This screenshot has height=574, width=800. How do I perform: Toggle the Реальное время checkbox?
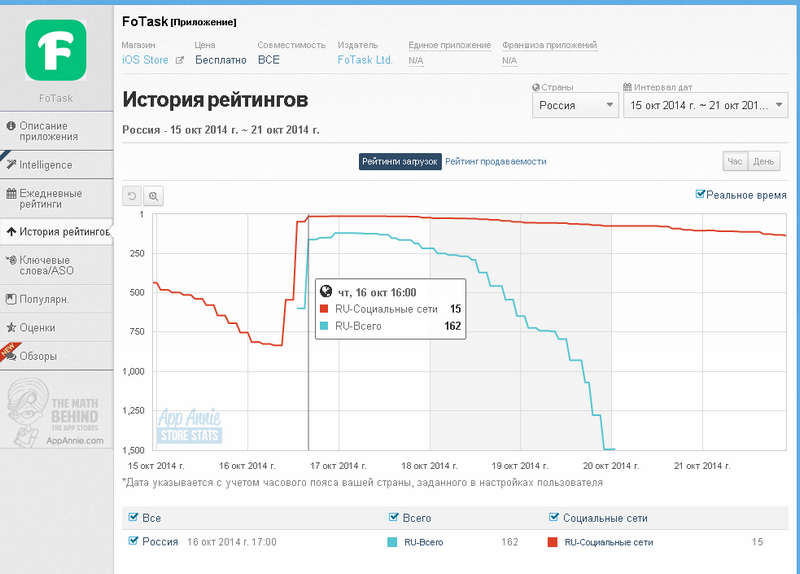[x=701, y=194]
